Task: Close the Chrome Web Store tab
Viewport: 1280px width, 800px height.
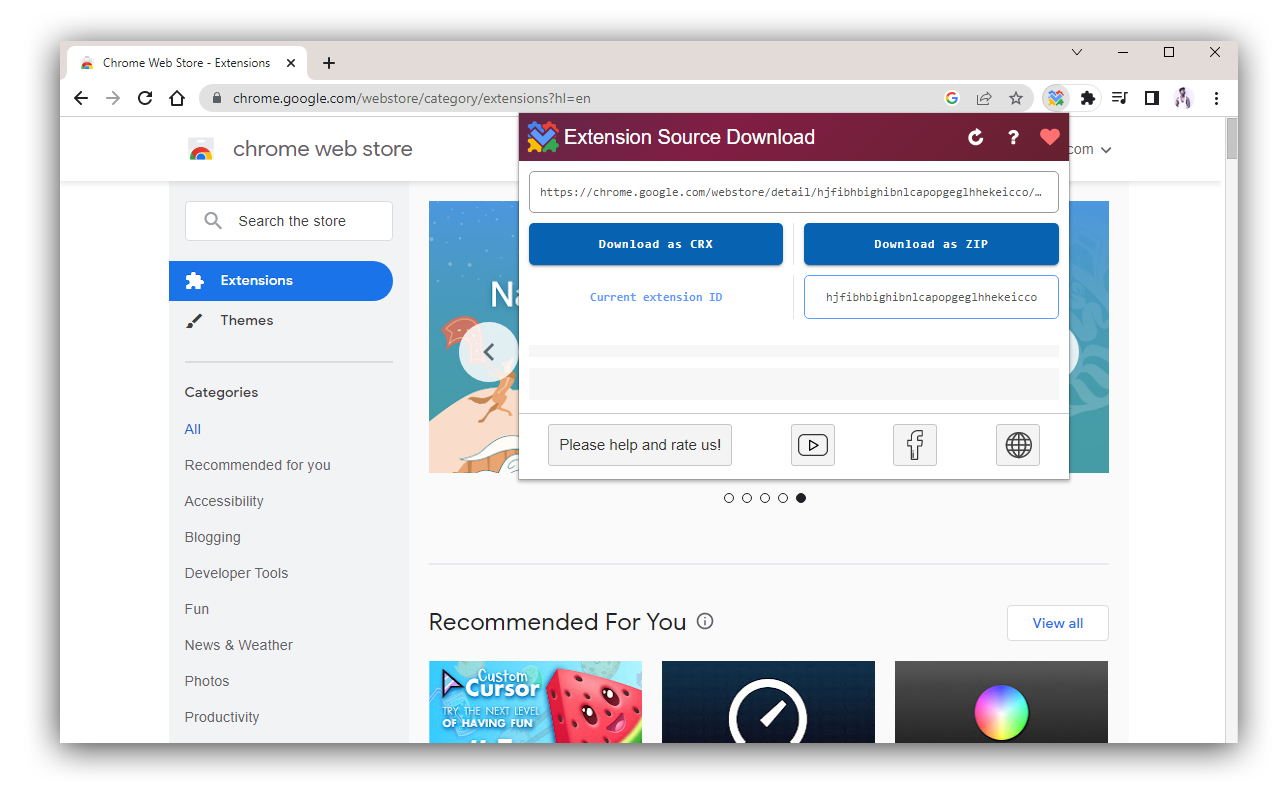Action: click(291, 63)
